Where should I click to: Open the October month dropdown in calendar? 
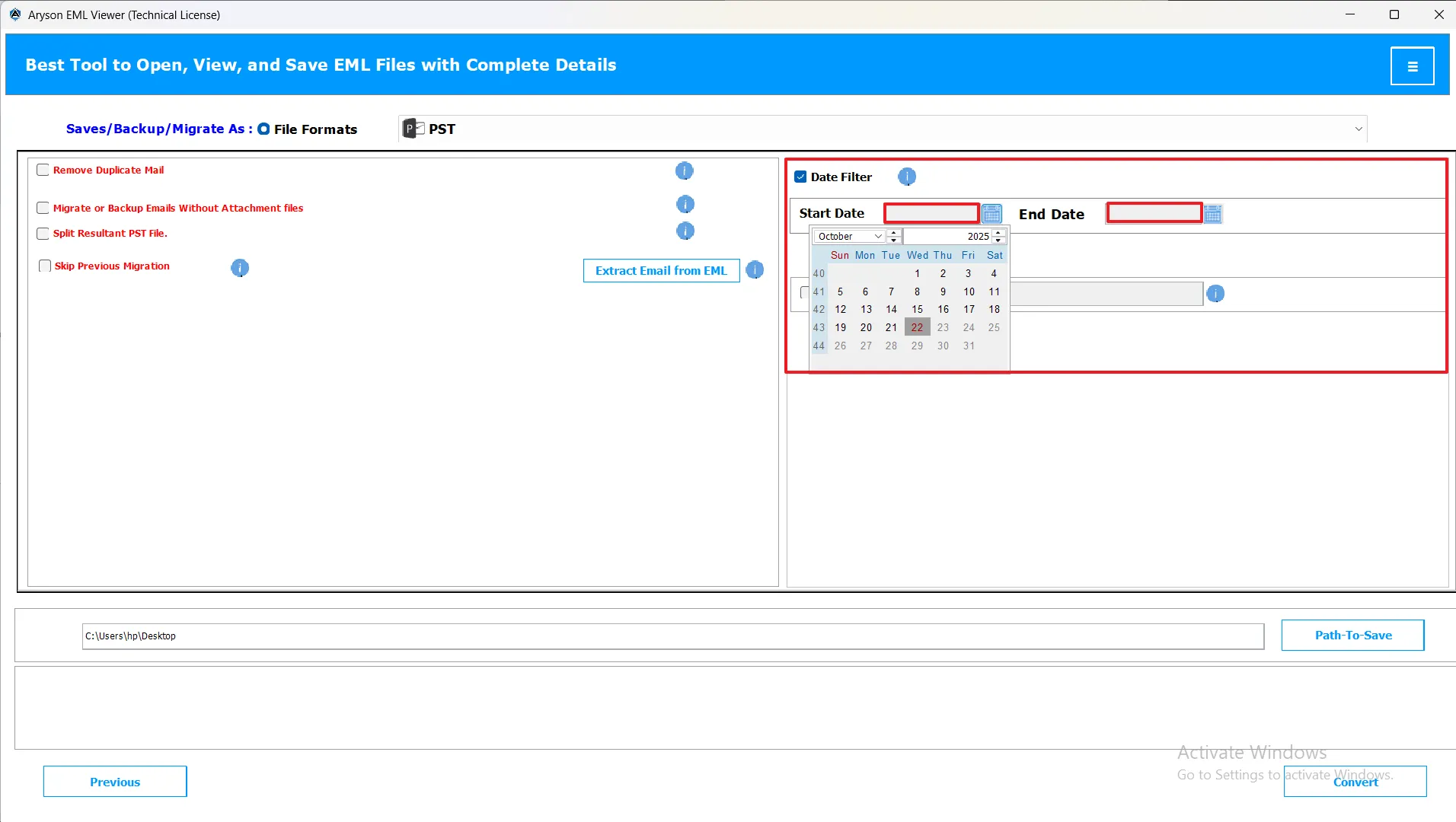[849, 237]
